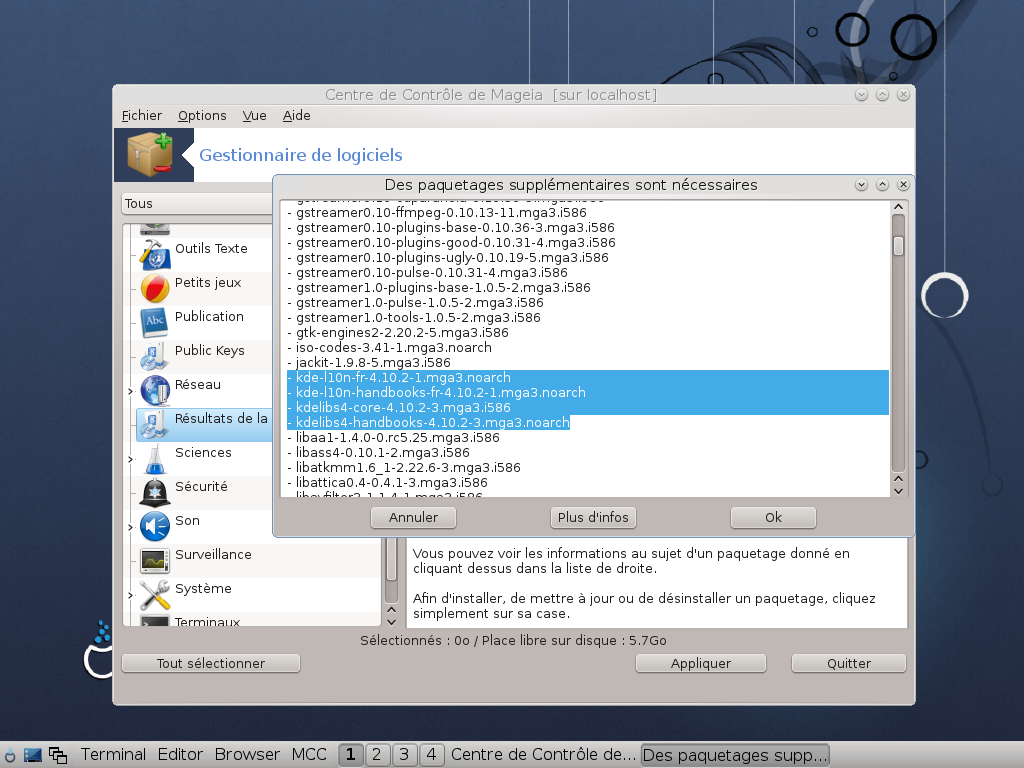Screen dimensions: 1024x768
Task: Select the gtk-engines2-2.20.2-5 row
Action: coord(587,333)
